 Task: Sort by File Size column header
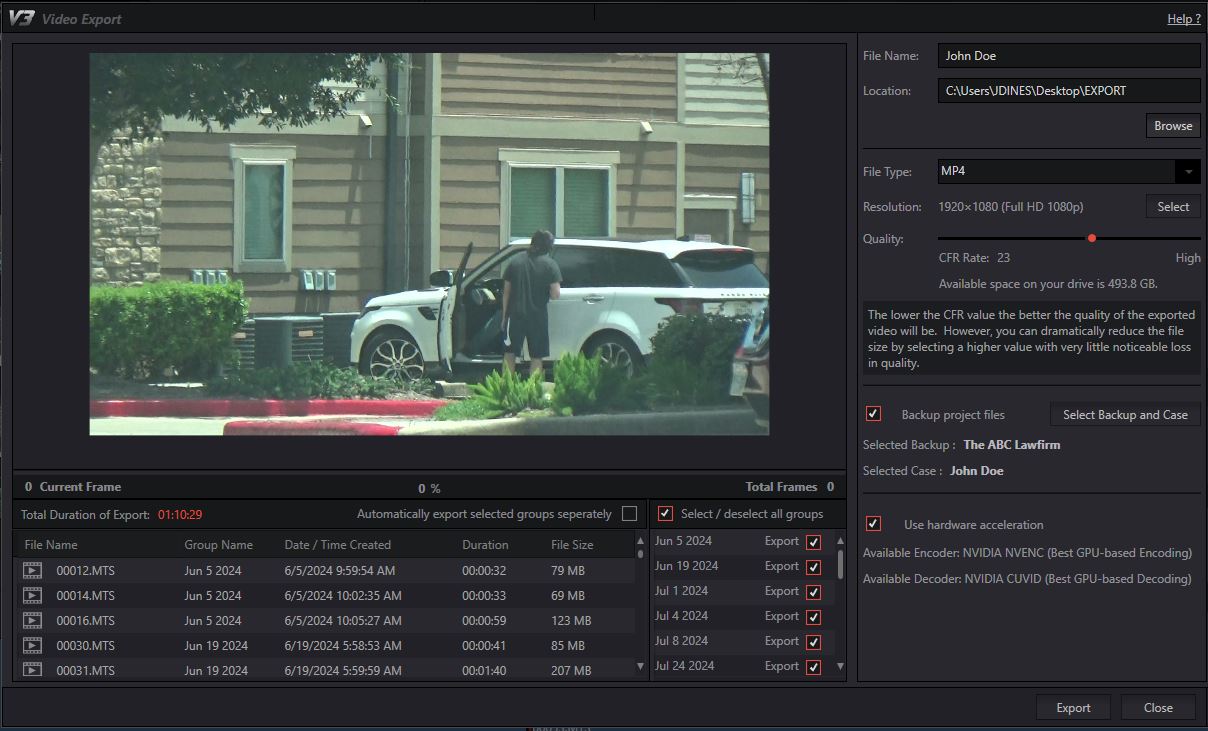[572, 545]
